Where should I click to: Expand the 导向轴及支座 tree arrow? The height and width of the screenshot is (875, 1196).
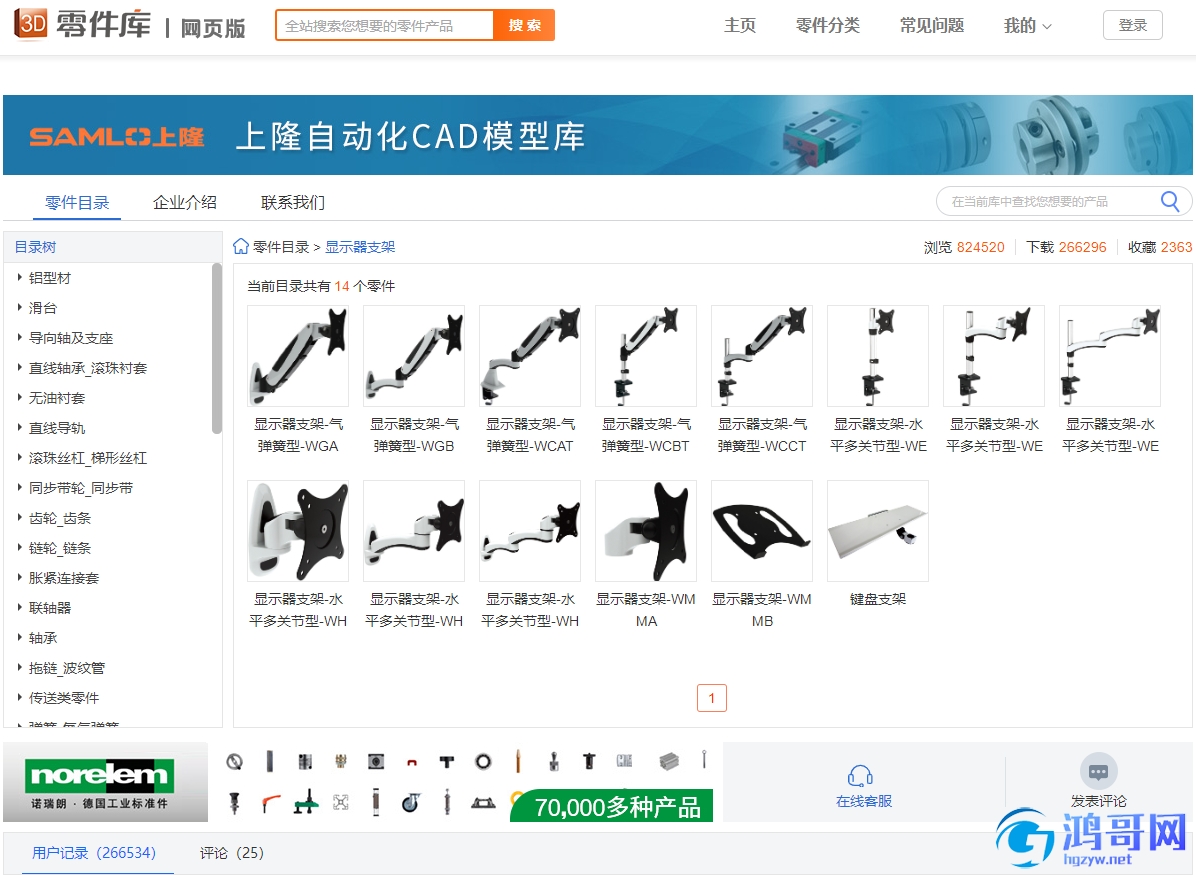(19, 337)
